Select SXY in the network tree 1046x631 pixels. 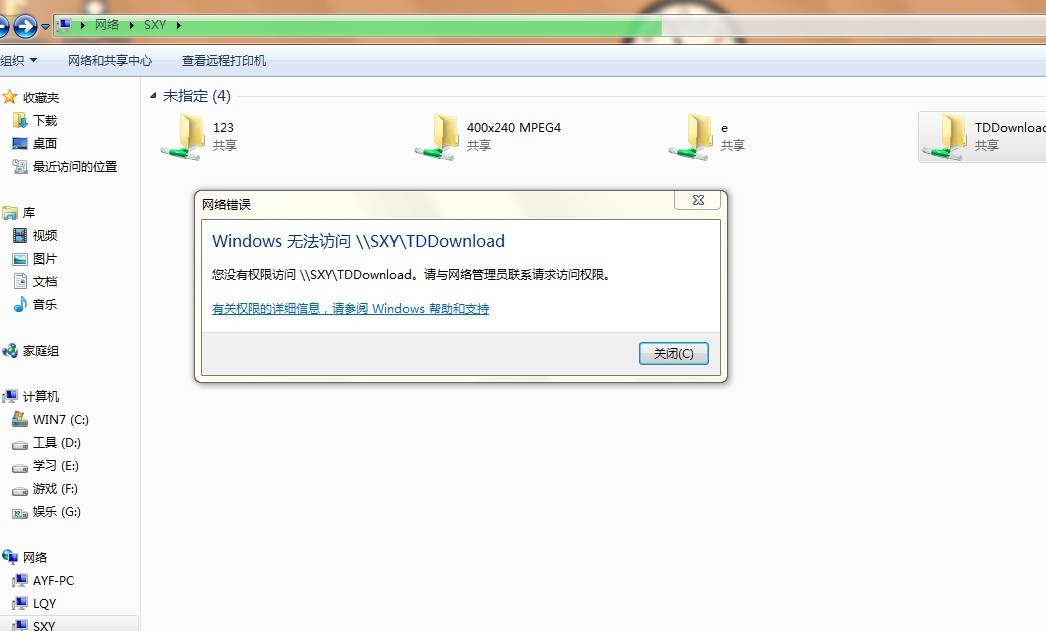tap(44, 625)
